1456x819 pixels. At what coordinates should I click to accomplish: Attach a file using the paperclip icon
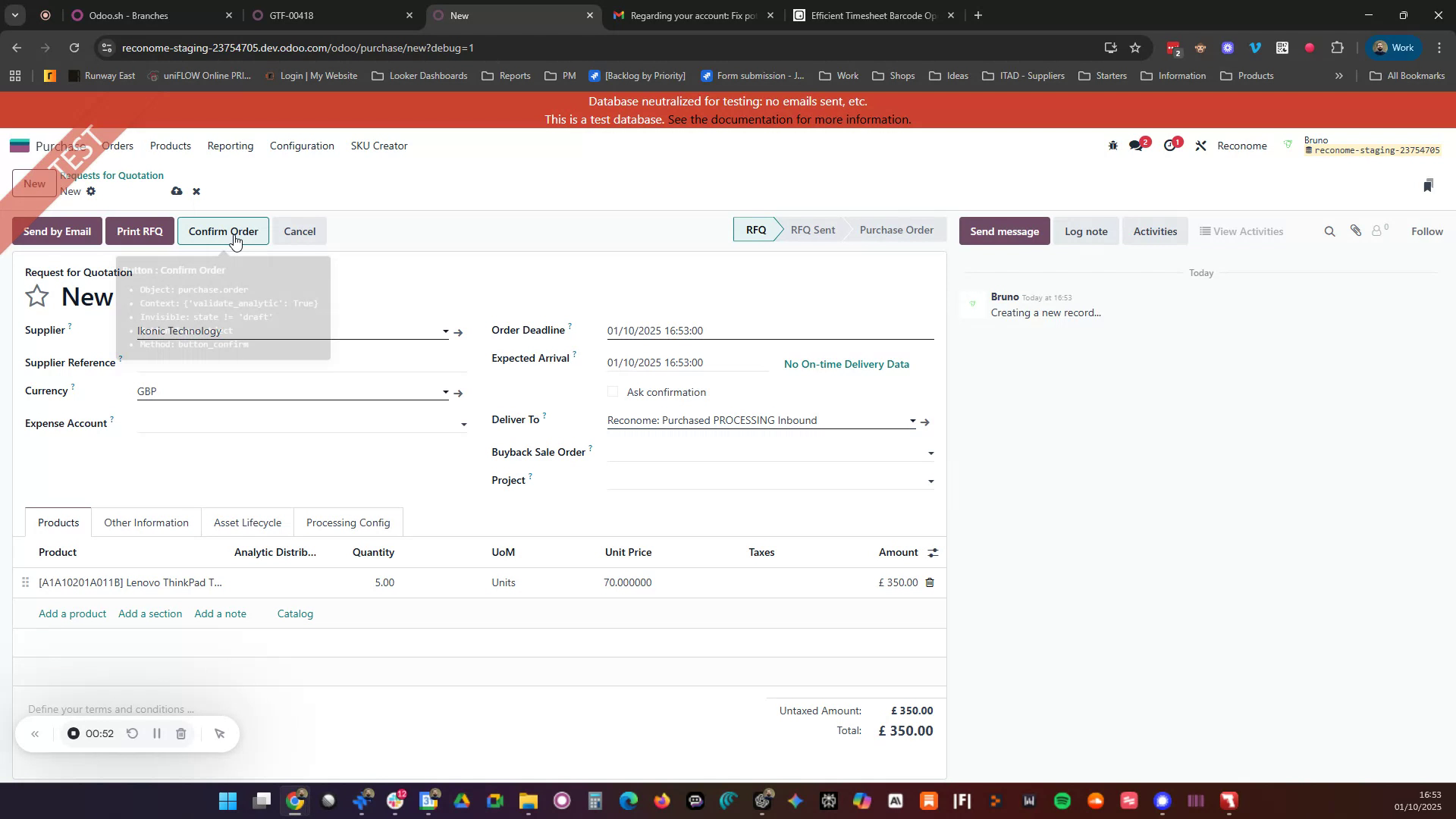point(1356,231)
